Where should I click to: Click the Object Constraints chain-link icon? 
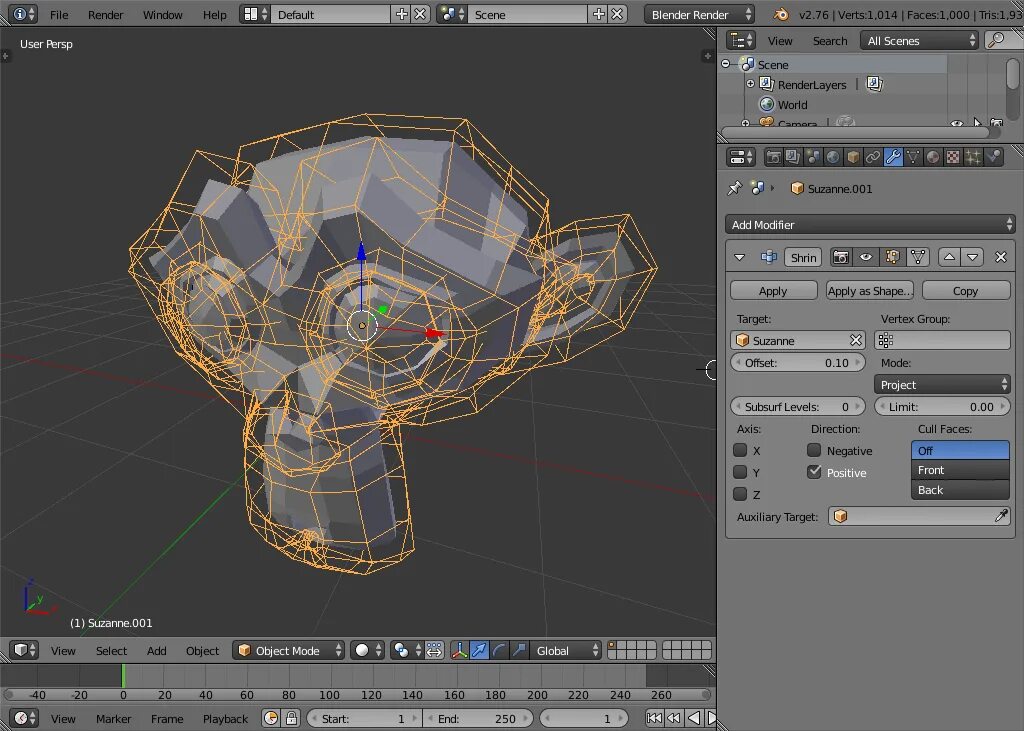[x=873, y=157]
